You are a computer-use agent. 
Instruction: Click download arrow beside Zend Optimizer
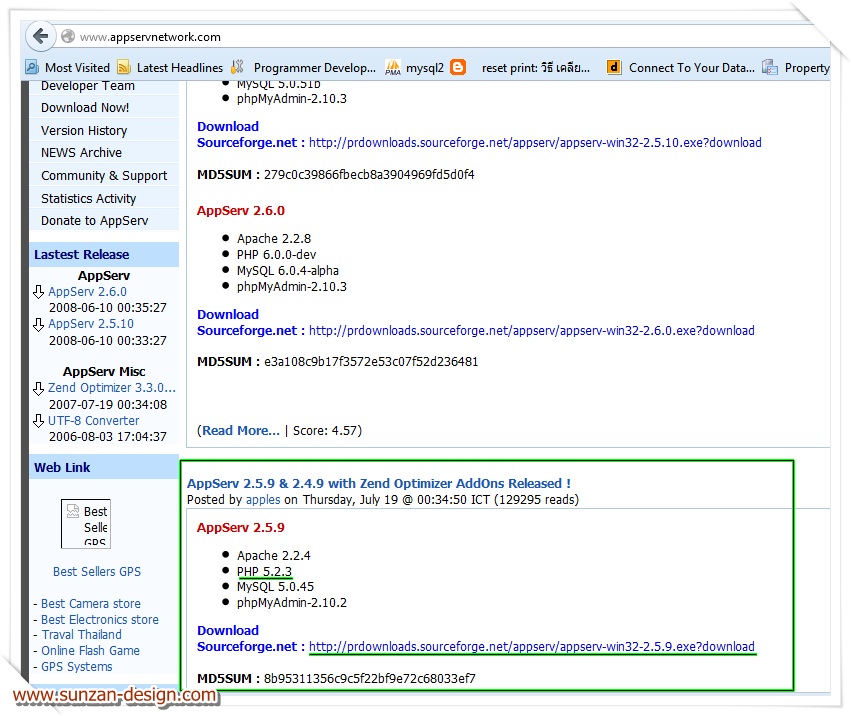[39, 389]
